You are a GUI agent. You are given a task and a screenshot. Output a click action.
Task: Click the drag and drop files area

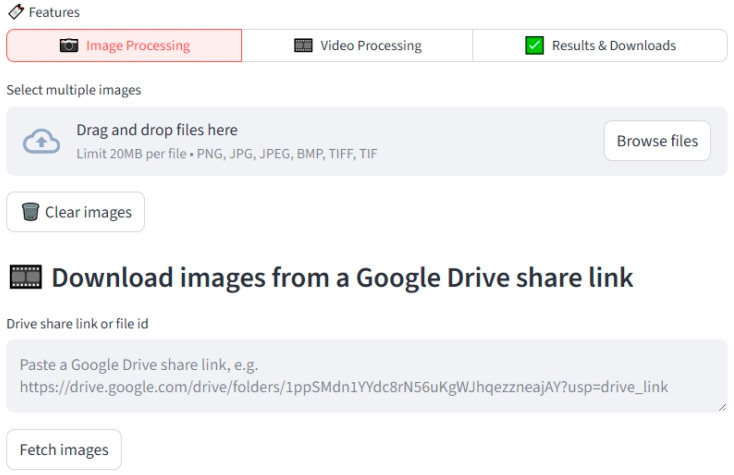tap(367, 141)
